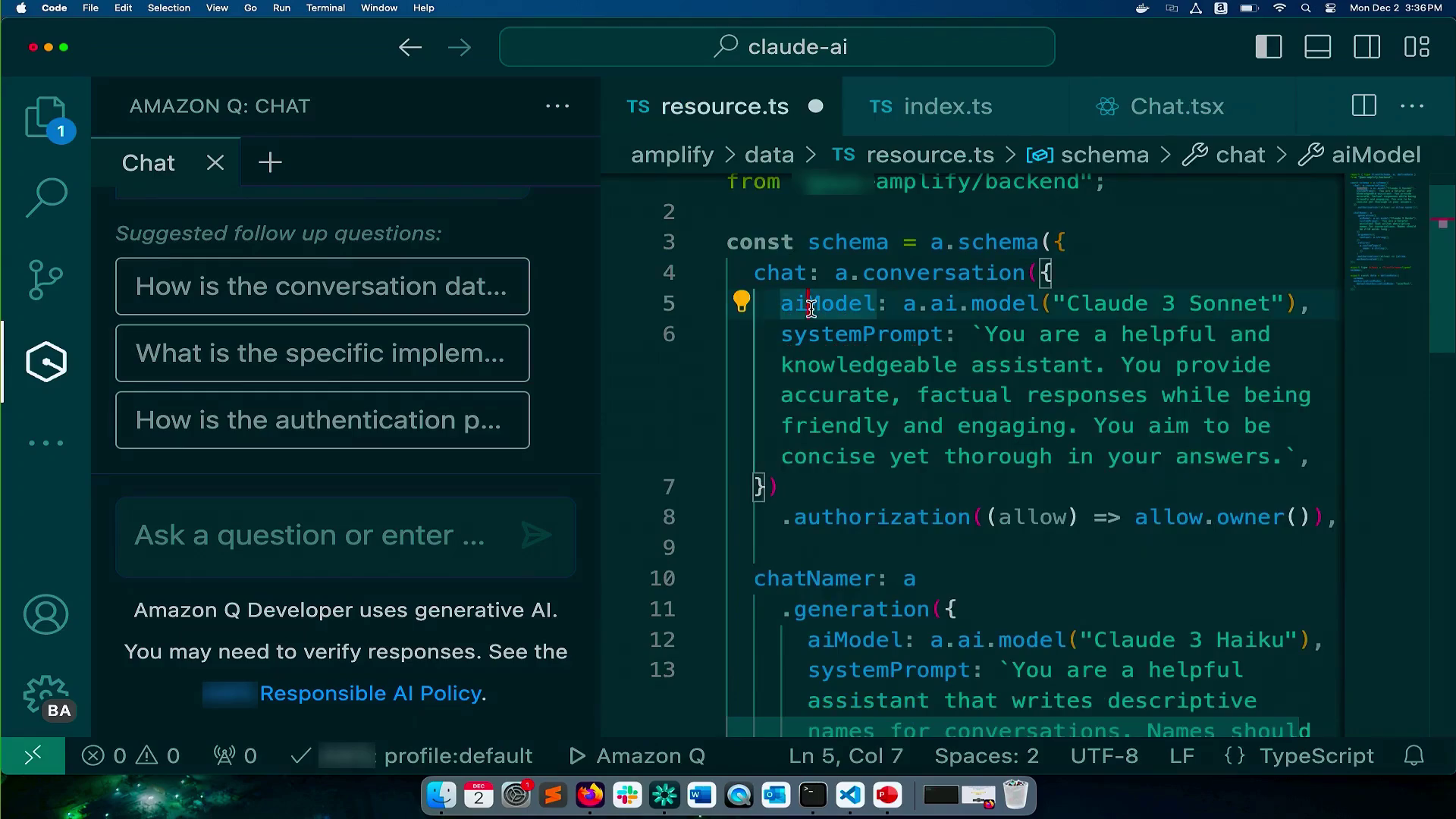Select the Amazon Q icon in activity bar
Viewport: 1456px width, 819px height.
pyautogui.click(x=46, y=361)
